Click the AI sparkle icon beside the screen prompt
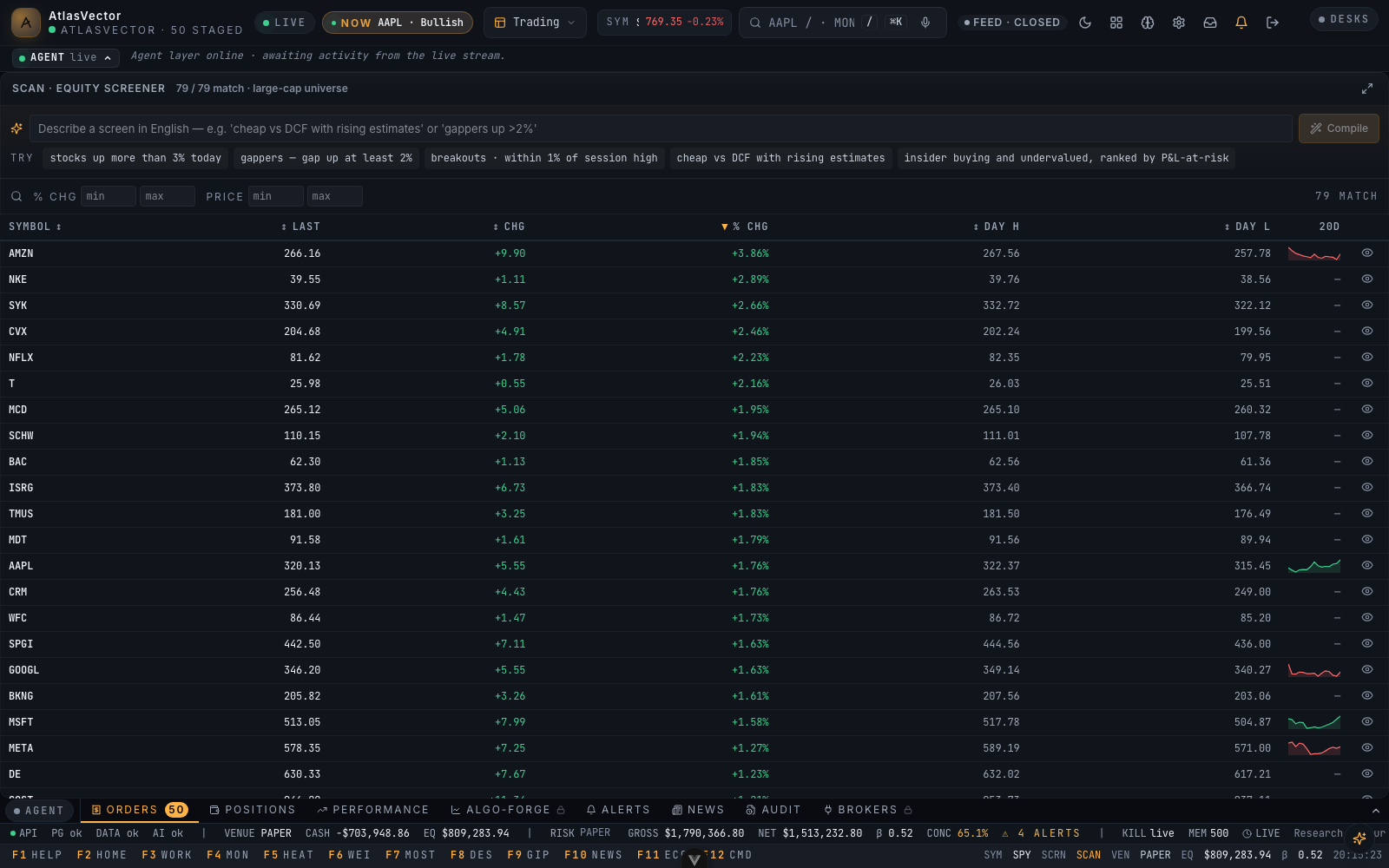This screenshot has height=868, width=1389. (16, 128)
